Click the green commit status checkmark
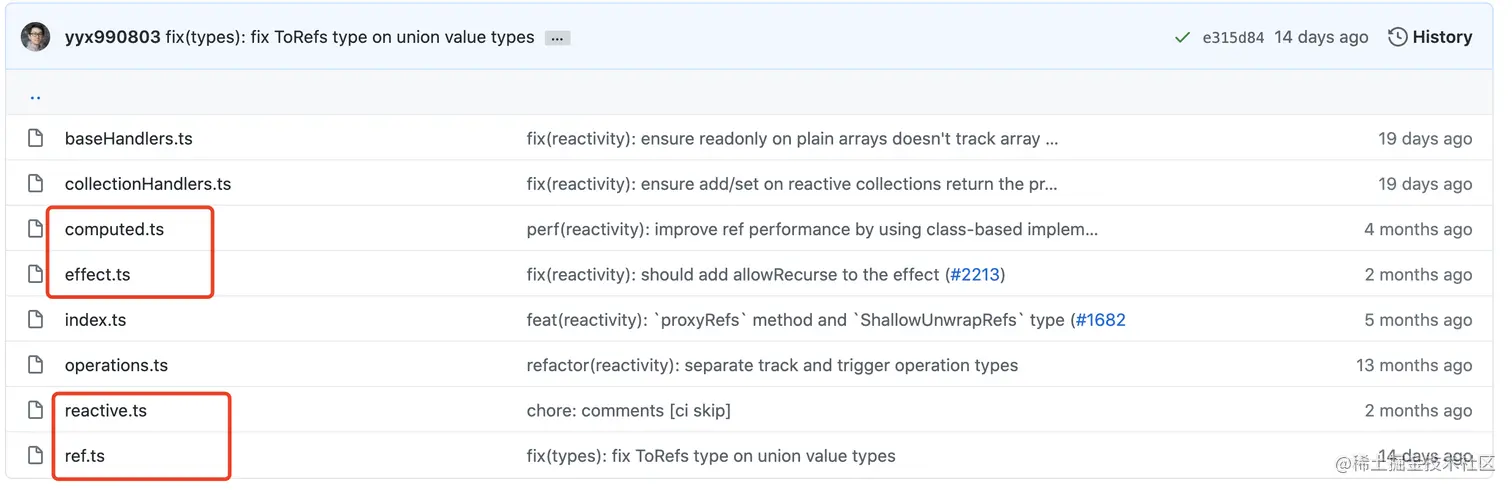The height and width of the screenshot is (490, 1512). [1183, 38]
